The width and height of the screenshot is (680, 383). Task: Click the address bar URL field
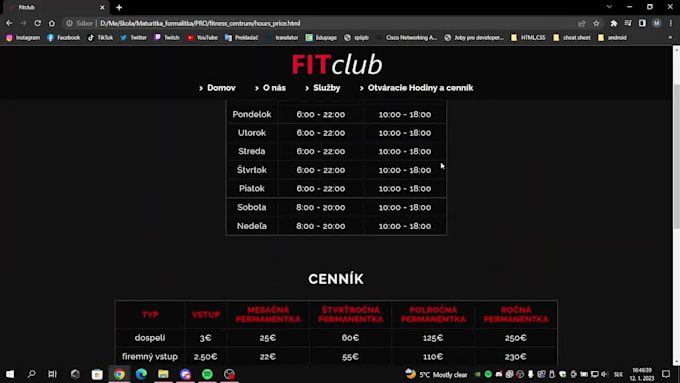(x=321, y=23)
